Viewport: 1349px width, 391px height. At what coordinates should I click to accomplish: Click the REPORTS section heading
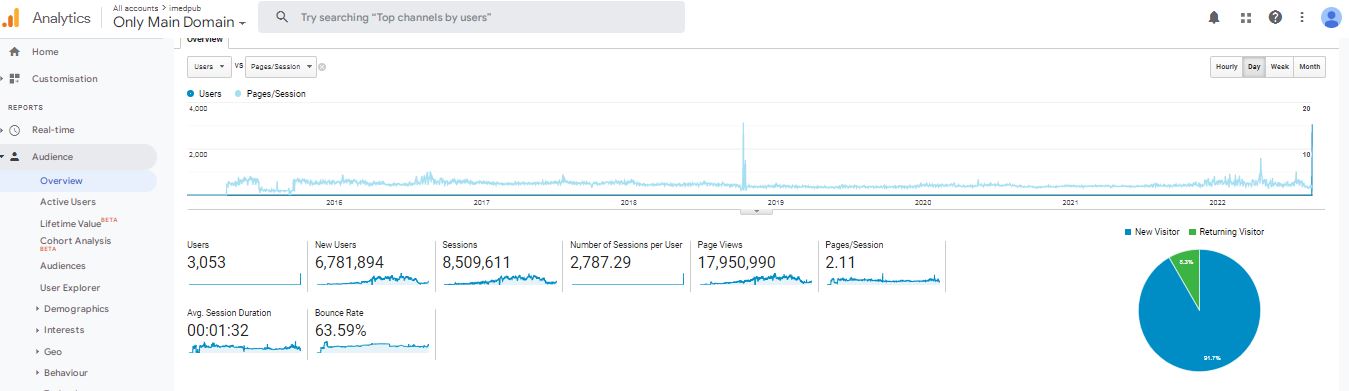pyautogui.click(x=26, y=107)
